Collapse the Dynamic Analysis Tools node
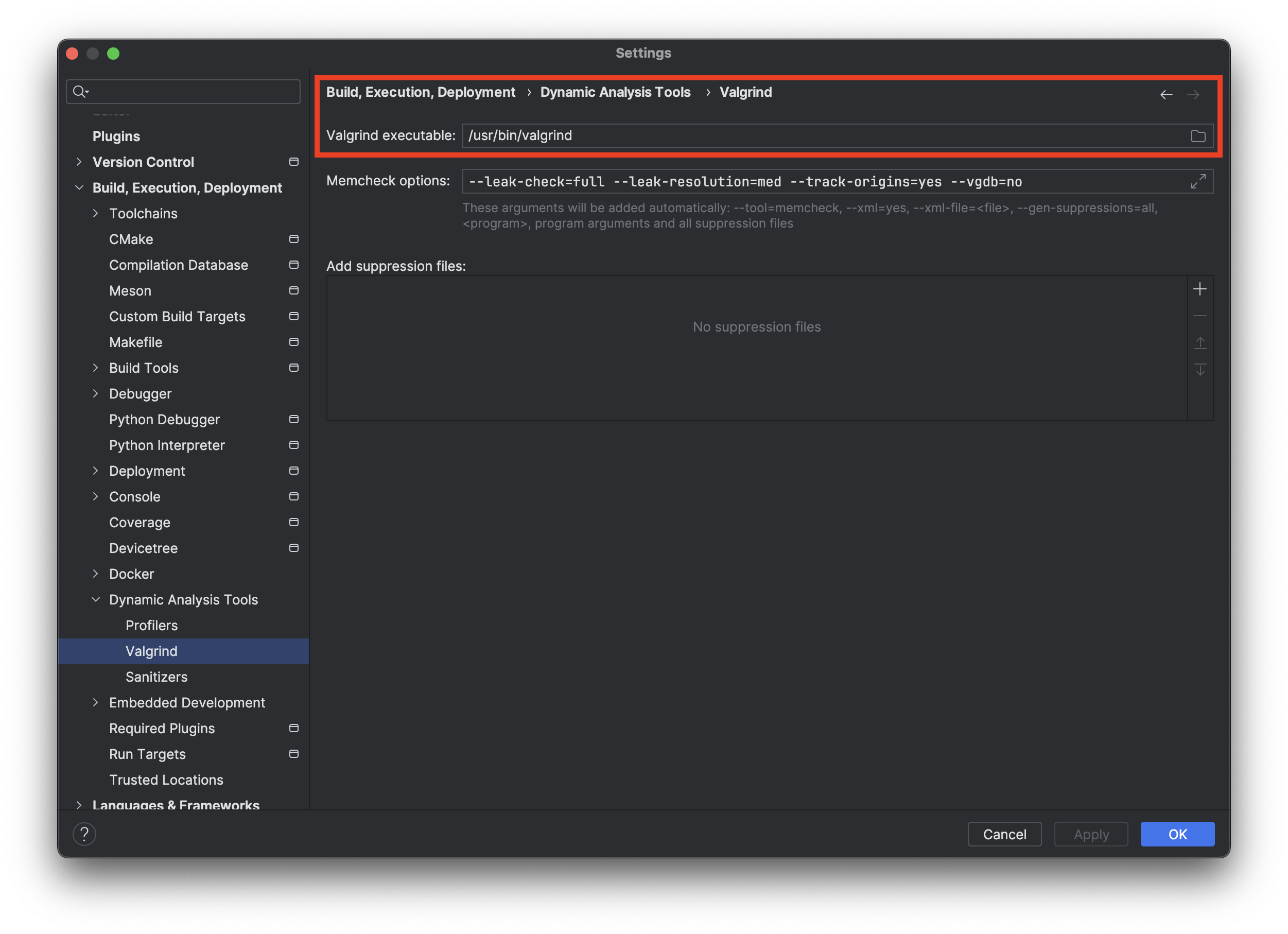This screenshot has width=1288, height=934. pos(95,599)
